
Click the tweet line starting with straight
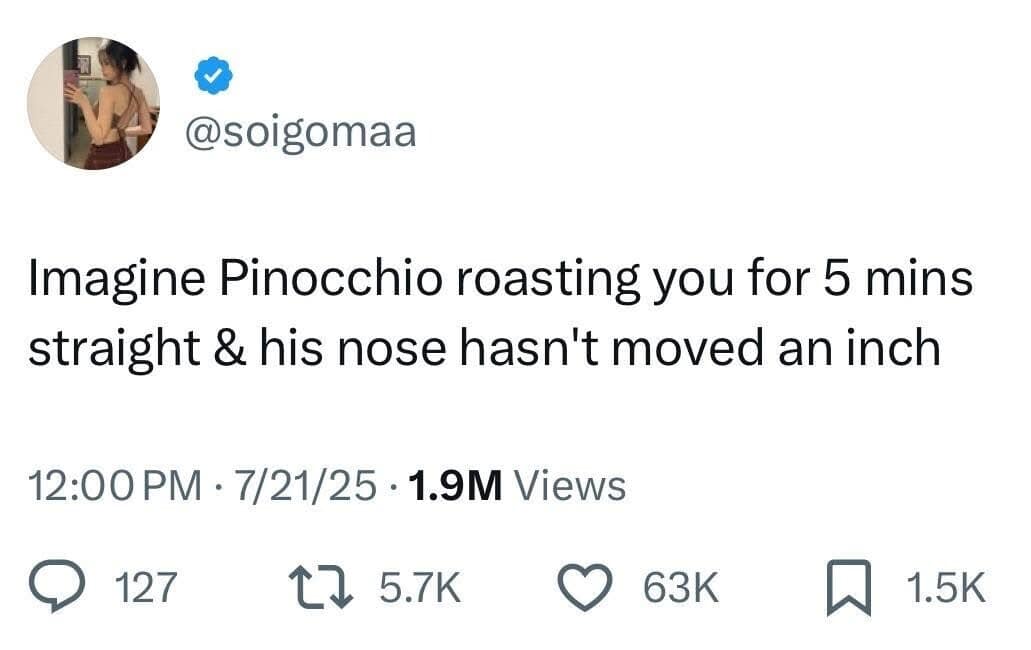coord(484,349)
